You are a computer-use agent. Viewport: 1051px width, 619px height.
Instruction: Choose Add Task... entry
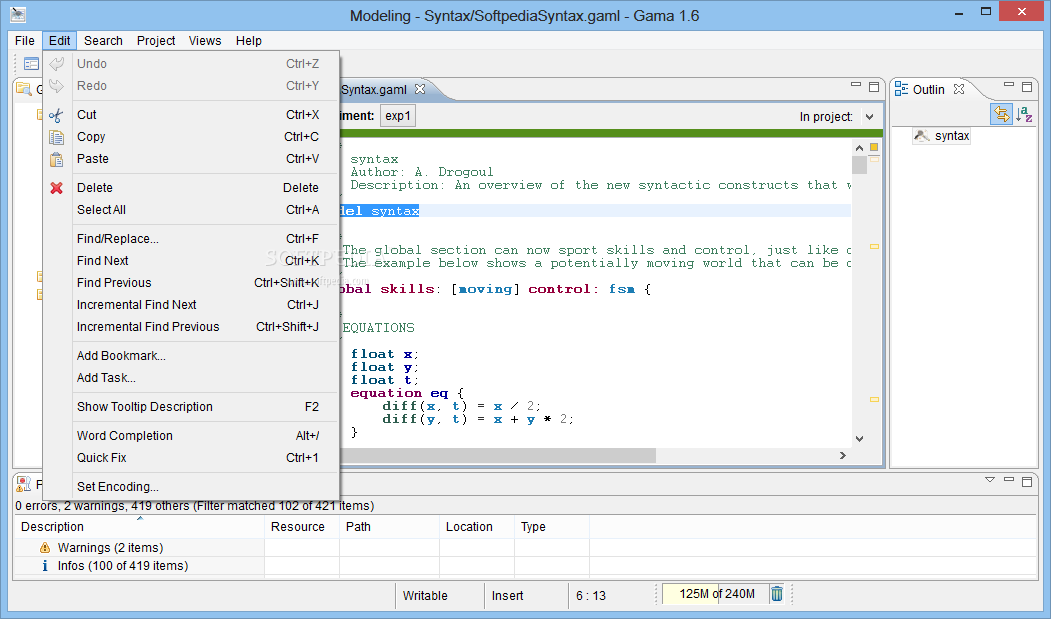(192, 378)
